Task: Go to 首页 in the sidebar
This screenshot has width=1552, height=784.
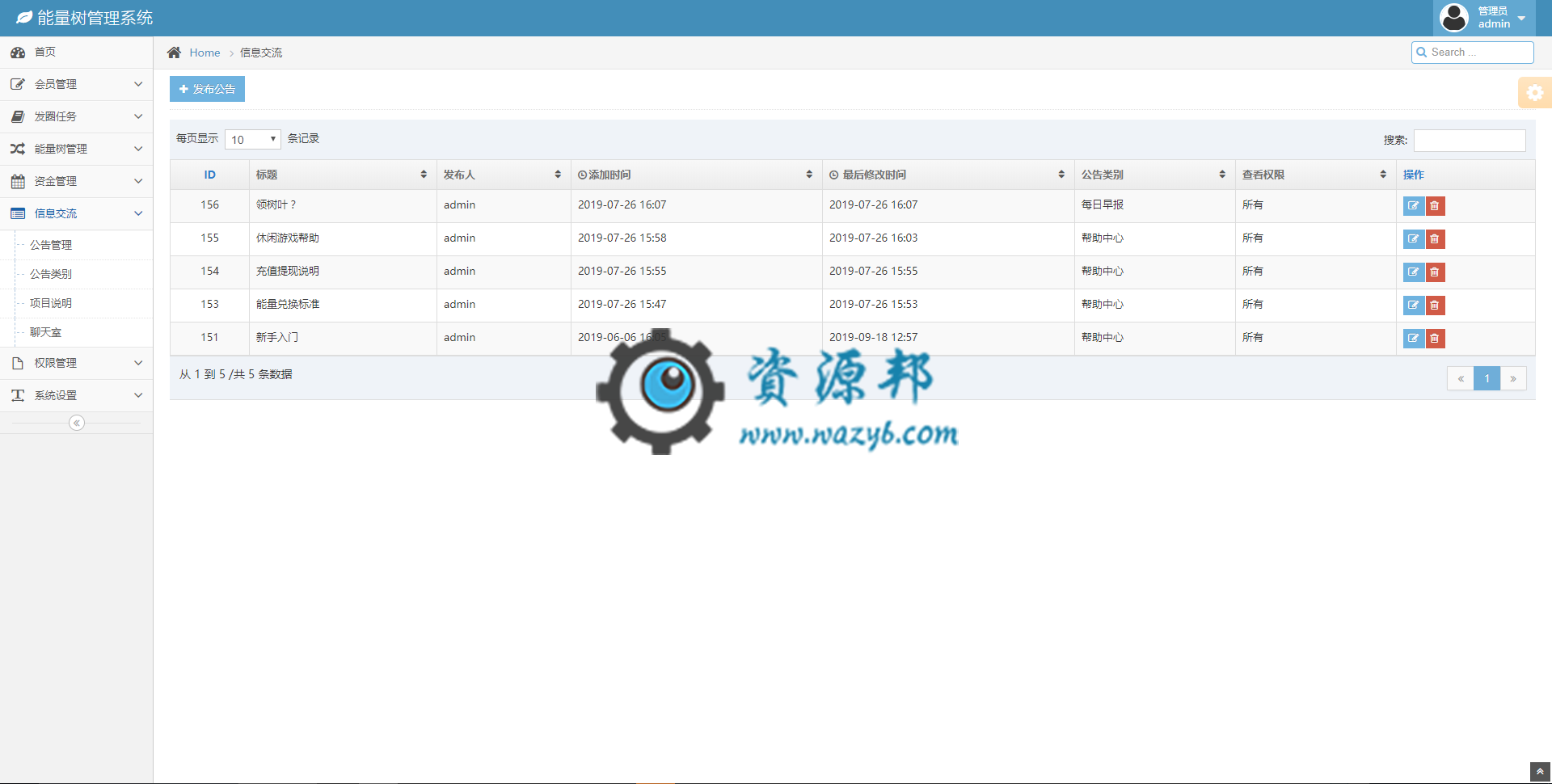Action: coord(76,52)
